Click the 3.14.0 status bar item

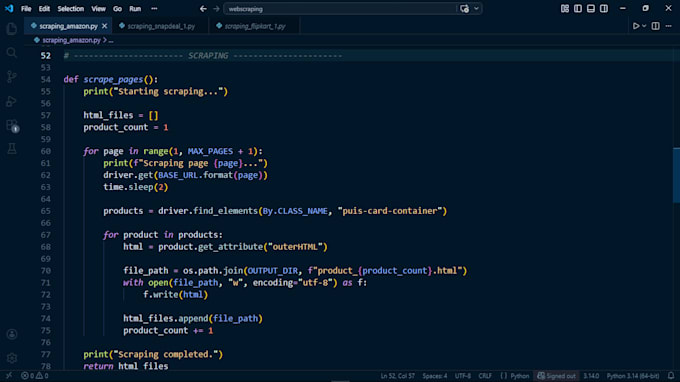[x=591, y=376]
